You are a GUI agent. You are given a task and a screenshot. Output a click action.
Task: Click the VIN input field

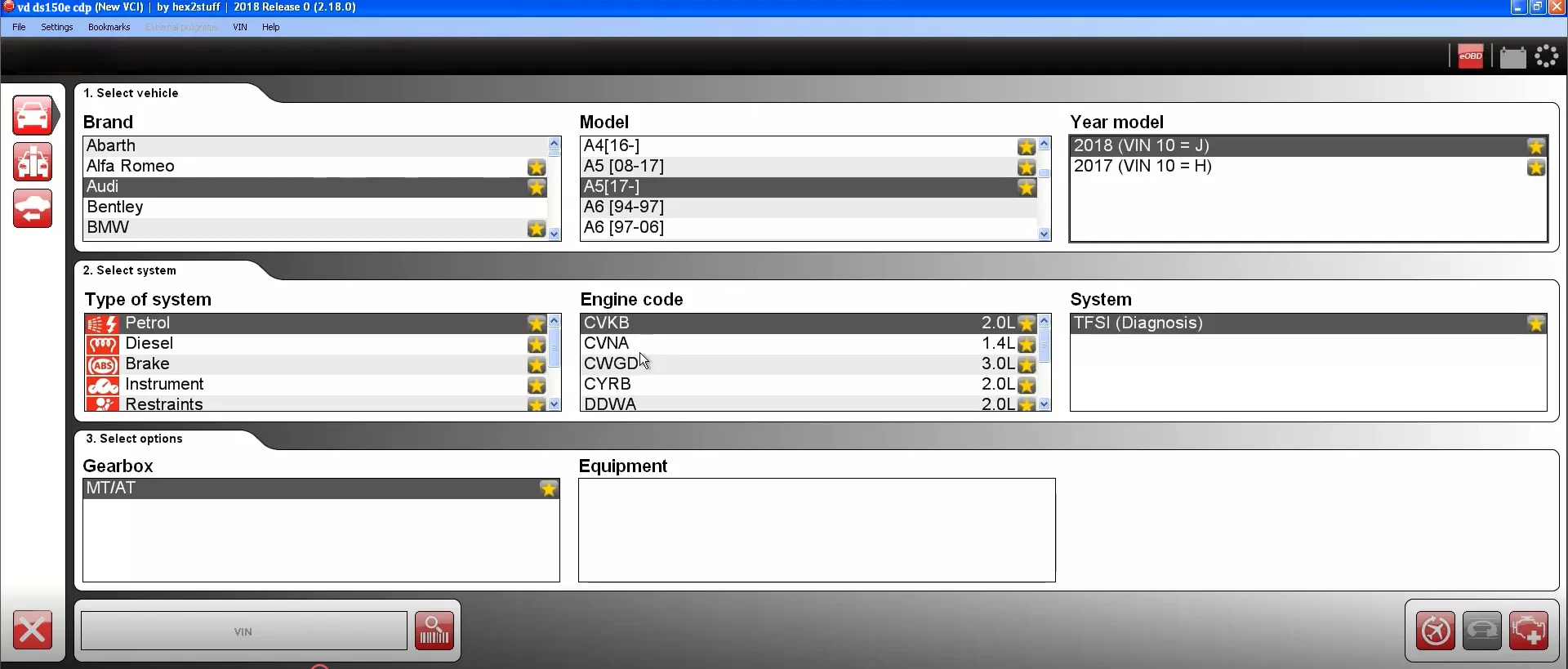243,631
